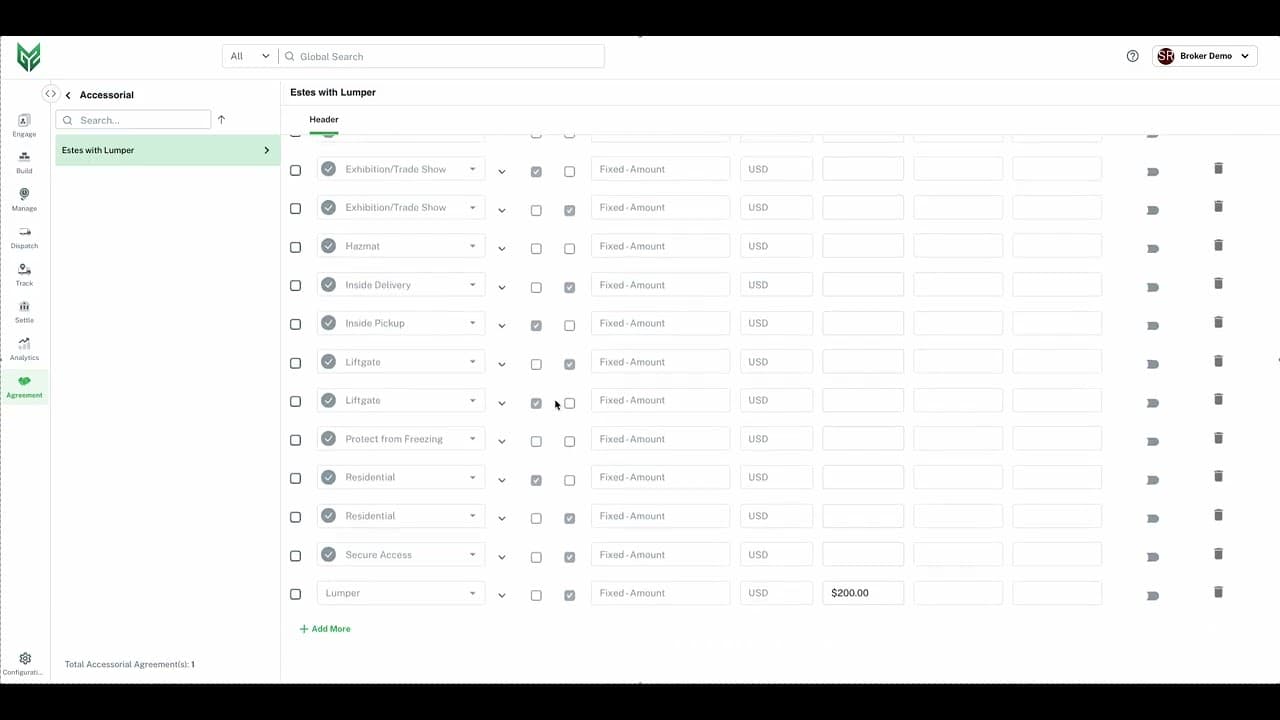Click Add More to add row
Image resolution: width=1280 pixels, height=720 pixels.
(325, 629)
